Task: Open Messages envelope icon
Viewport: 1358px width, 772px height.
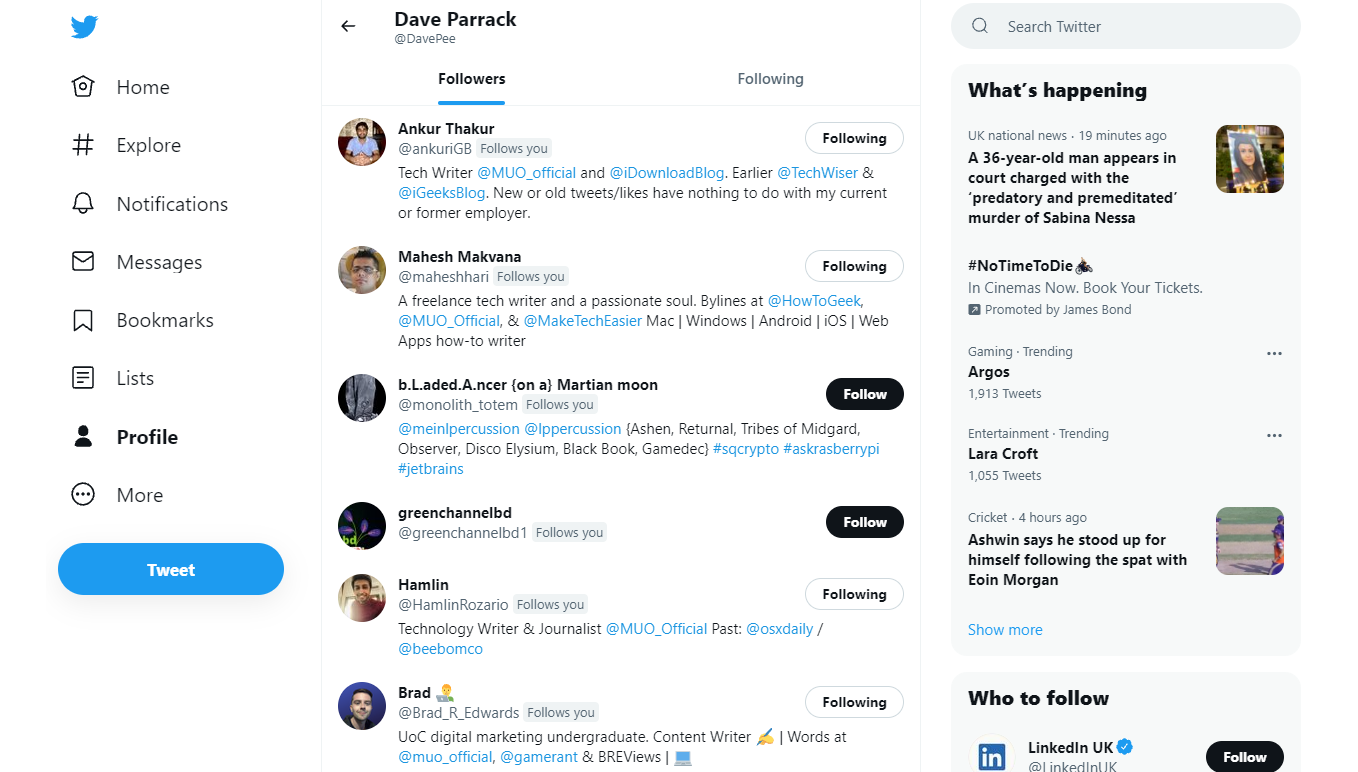Action: pos(83,262)
